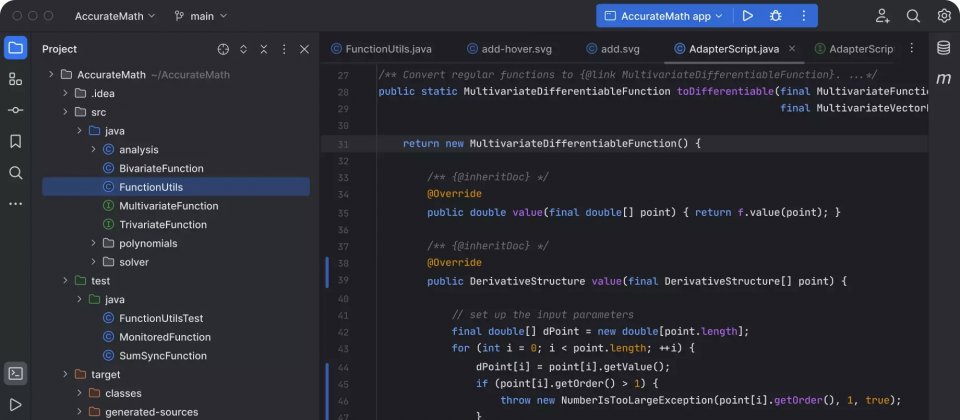The width and height of the screenshot is (960, 420).
Task: Open the AccurateMath project dropdown
Action: (x=115, y=16)
